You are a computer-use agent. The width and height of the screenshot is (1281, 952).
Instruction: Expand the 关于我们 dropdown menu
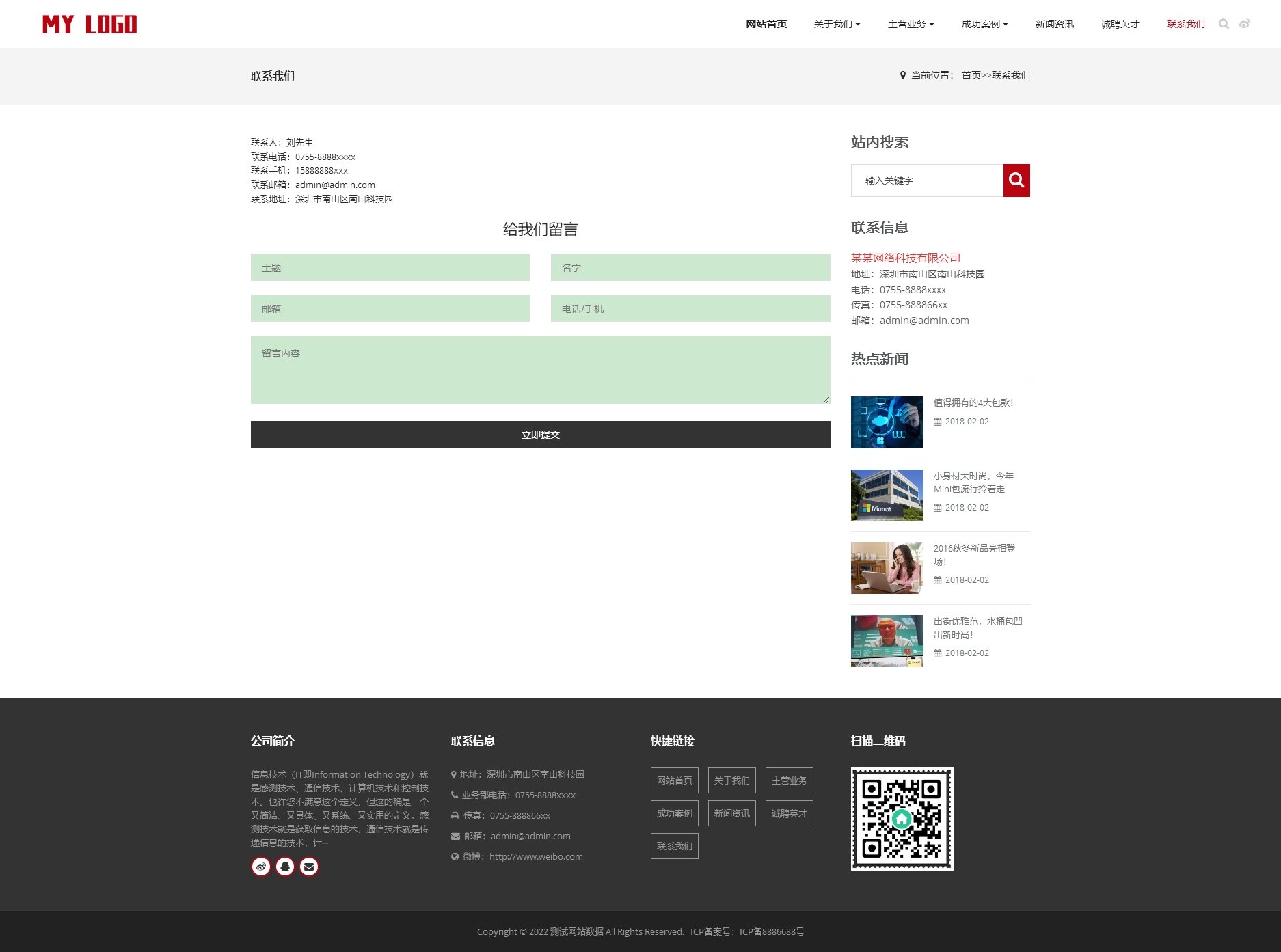click(x=837, y=24)
